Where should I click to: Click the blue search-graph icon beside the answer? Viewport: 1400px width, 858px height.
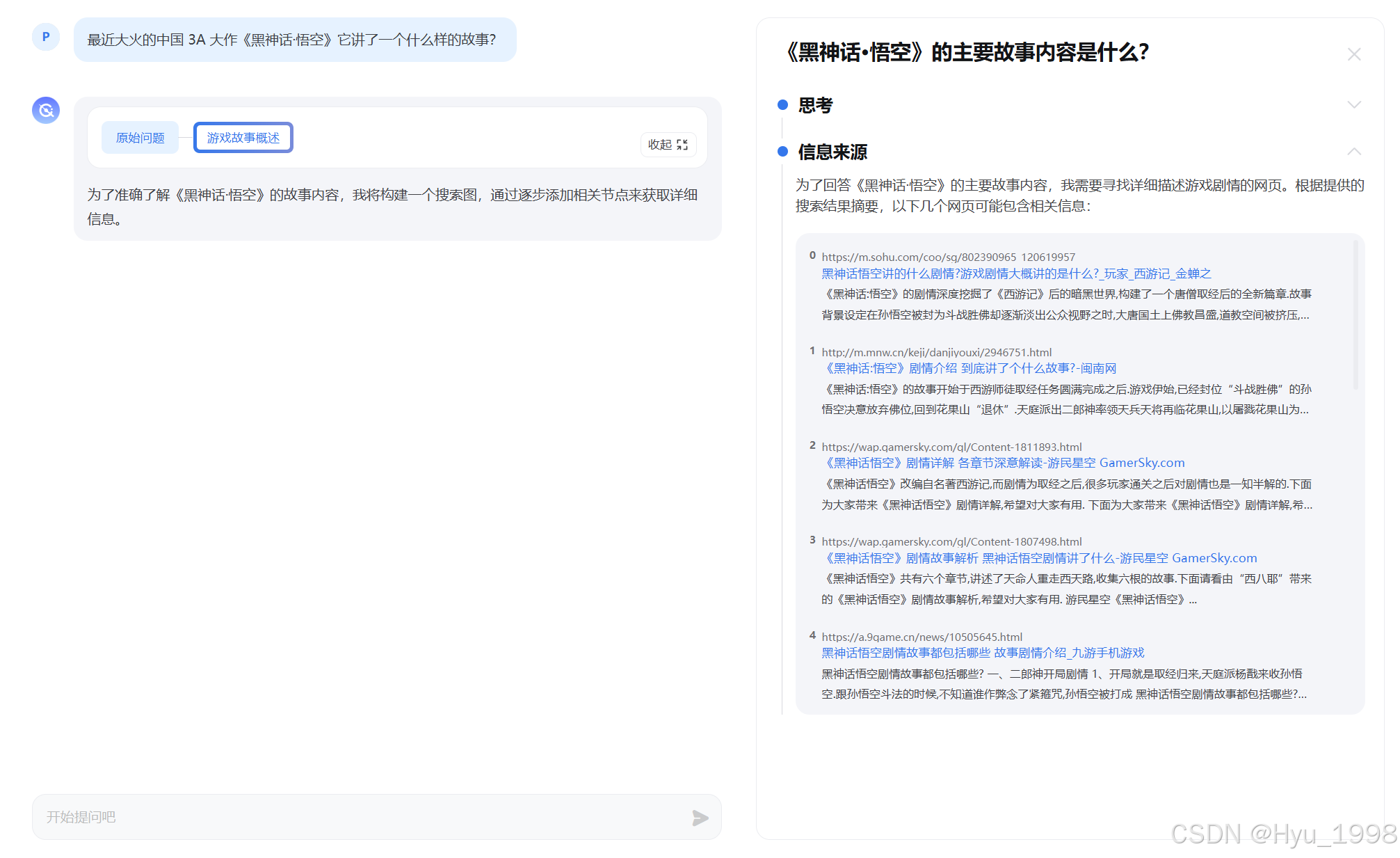(x=46, y=110)
